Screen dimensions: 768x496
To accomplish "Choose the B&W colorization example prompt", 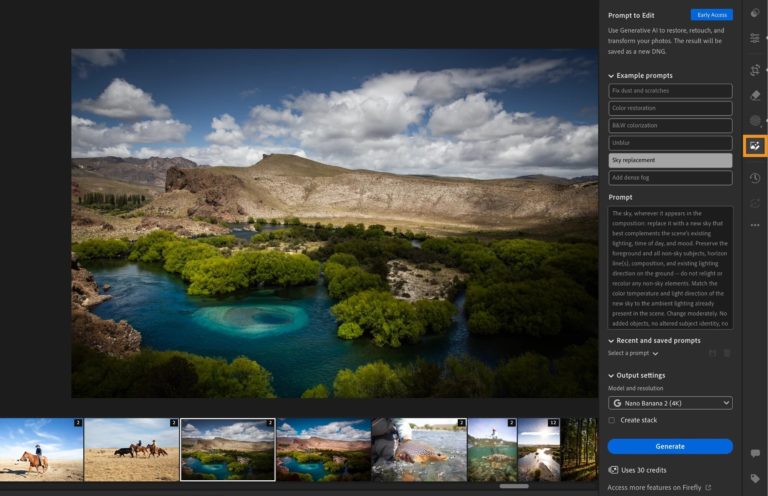I will tap(670, 125).
